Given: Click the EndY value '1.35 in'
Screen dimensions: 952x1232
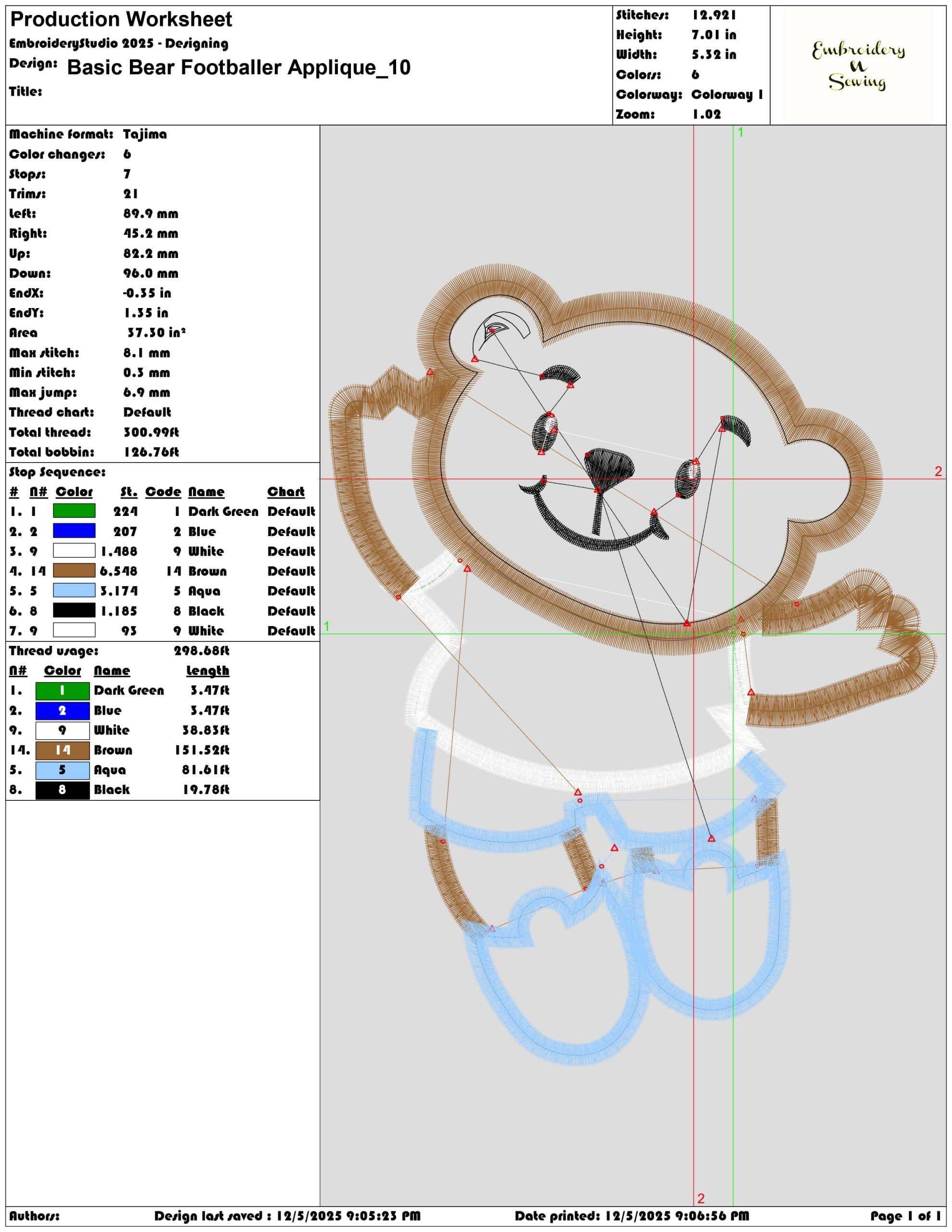Looking at the screenshot, I should tap(146, 313).
